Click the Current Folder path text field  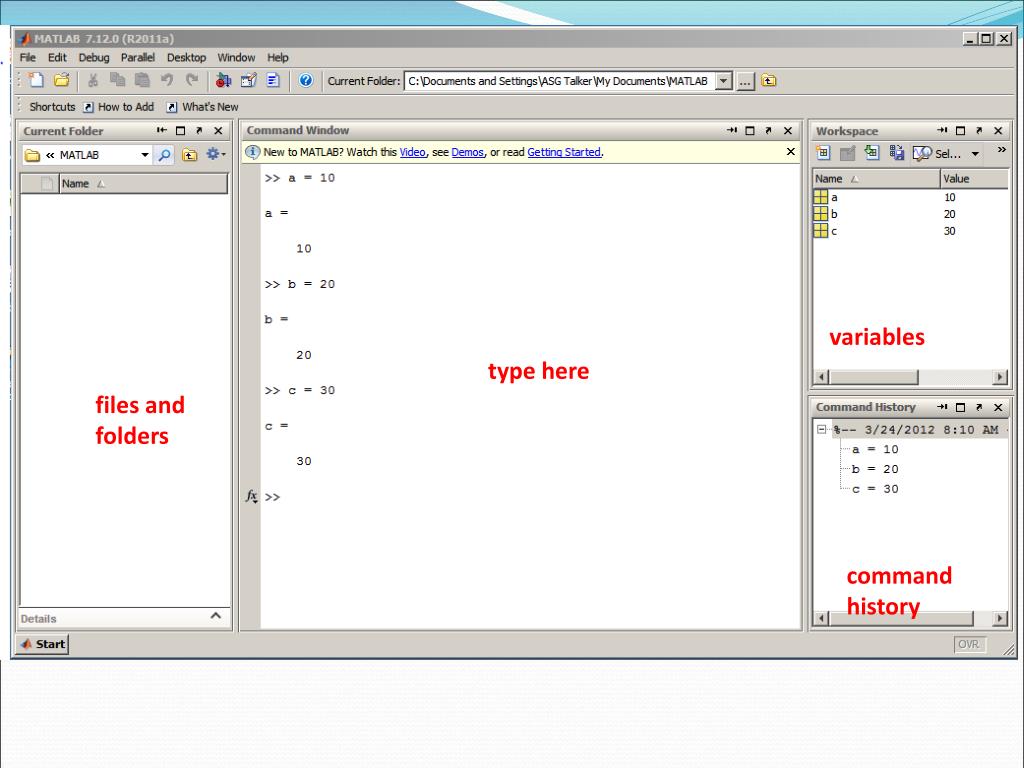point(560,81)
